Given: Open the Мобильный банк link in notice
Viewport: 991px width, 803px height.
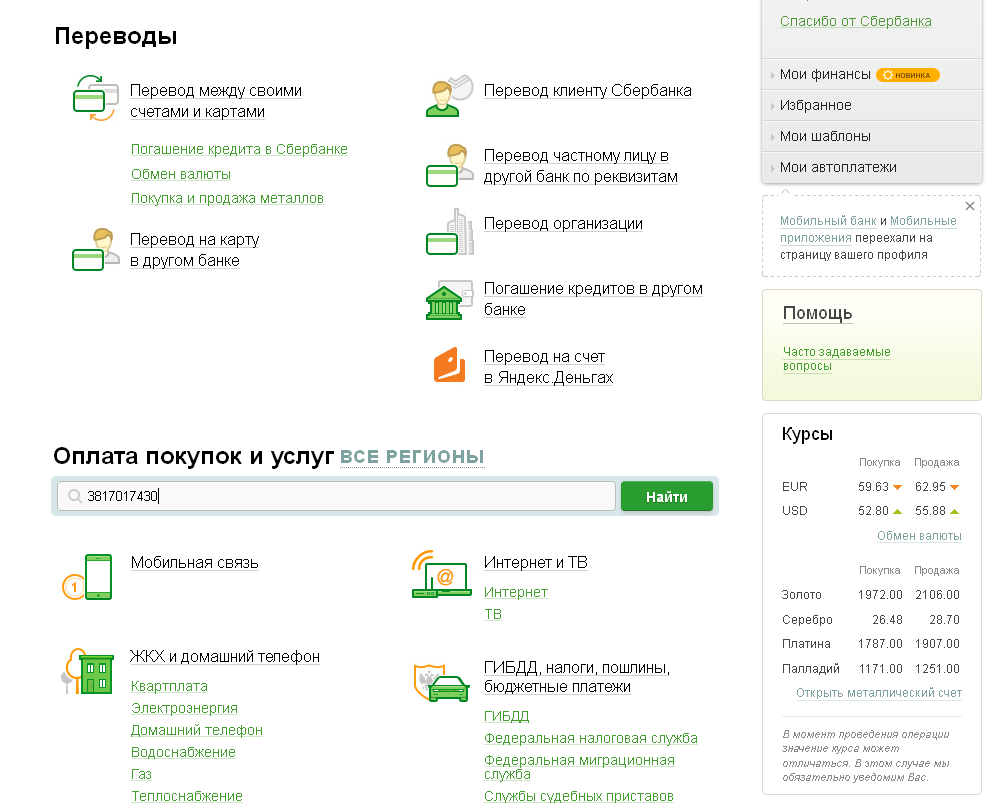Looking at the screenshot, I should point(827,221).
